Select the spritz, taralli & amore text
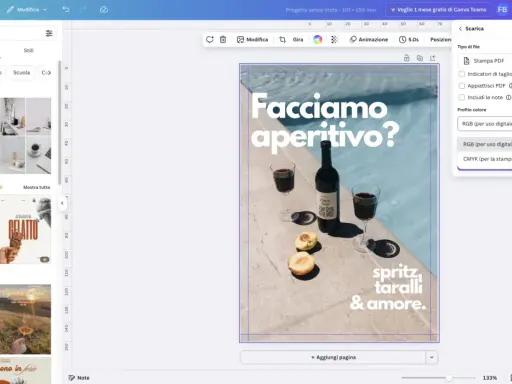Viewport: 512px width, 384px height. [388, 288]
